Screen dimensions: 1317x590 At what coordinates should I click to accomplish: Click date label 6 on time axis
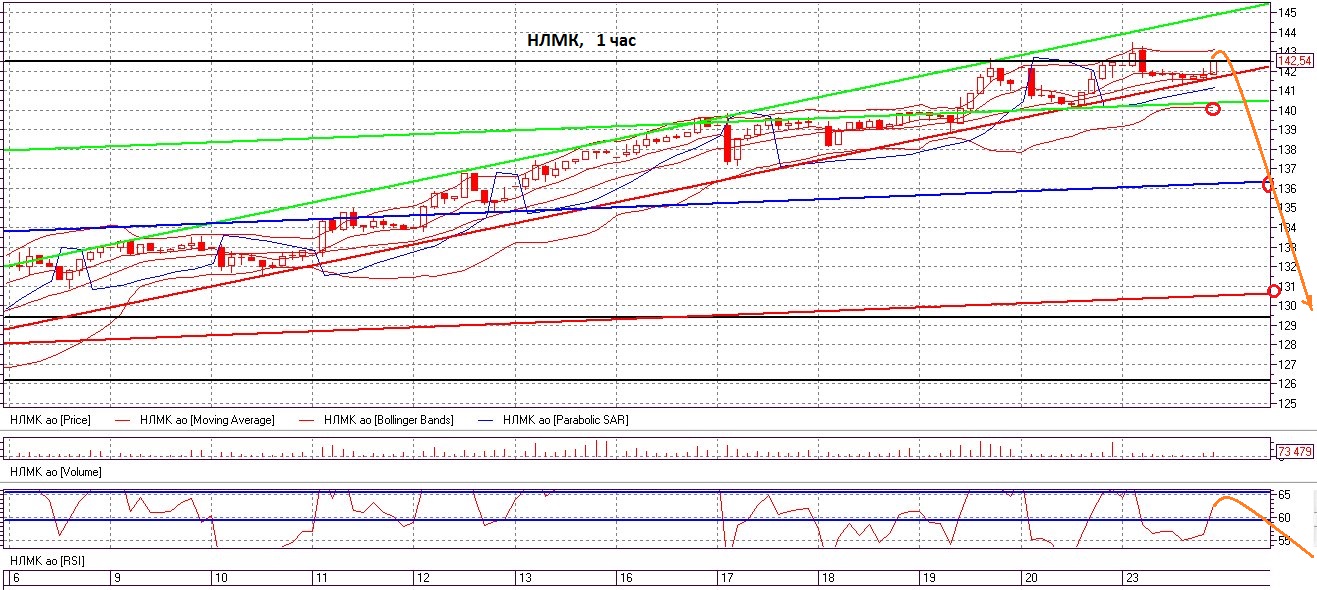click(14, 579)
